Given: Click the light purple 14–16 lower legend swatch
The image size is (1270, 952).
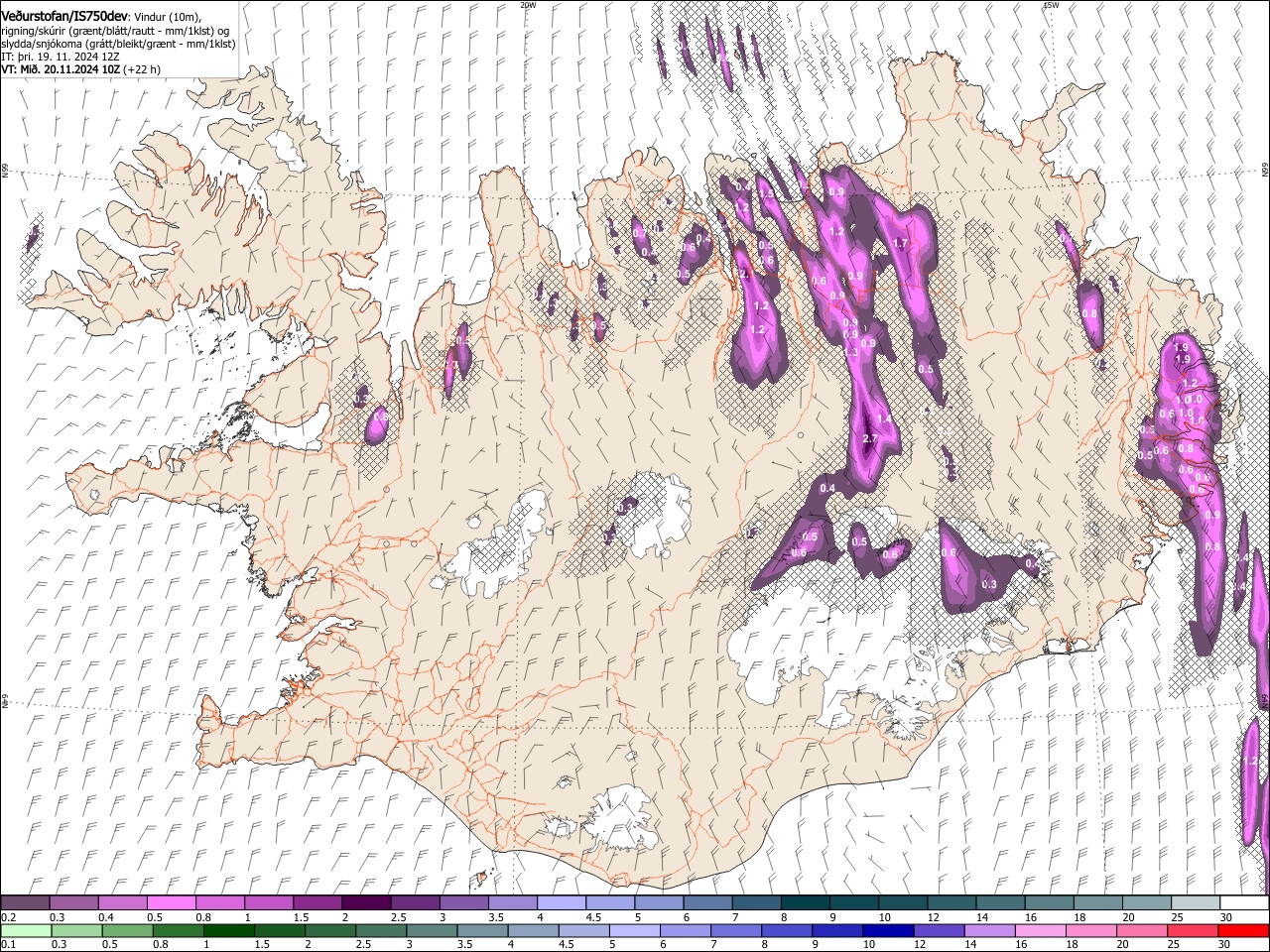Looking at the screenshot, I should pos(989,930).
